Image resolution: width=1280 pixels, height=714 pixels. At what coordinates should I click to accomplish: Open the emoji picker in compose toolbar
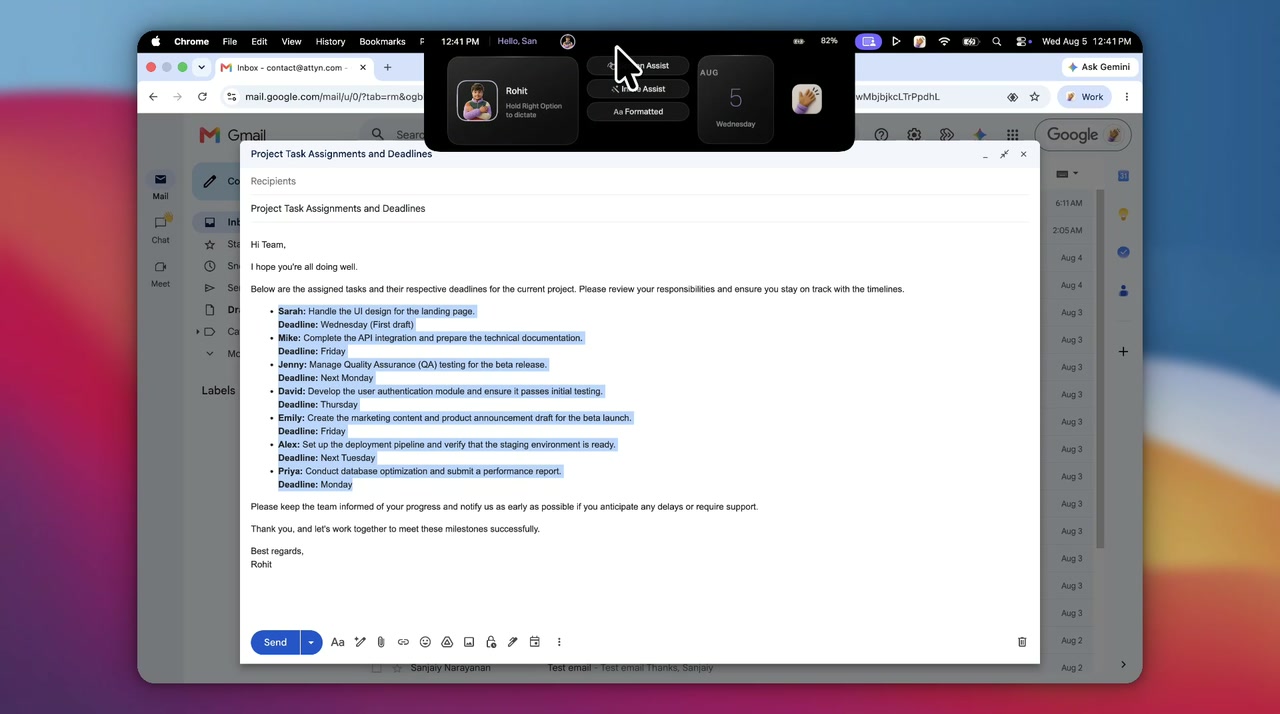coord(425,642)
